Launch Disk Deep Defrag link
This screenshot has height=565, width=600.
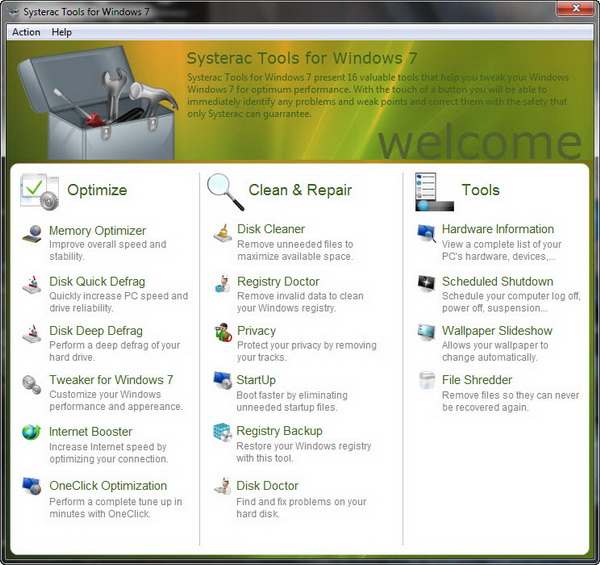96,331
